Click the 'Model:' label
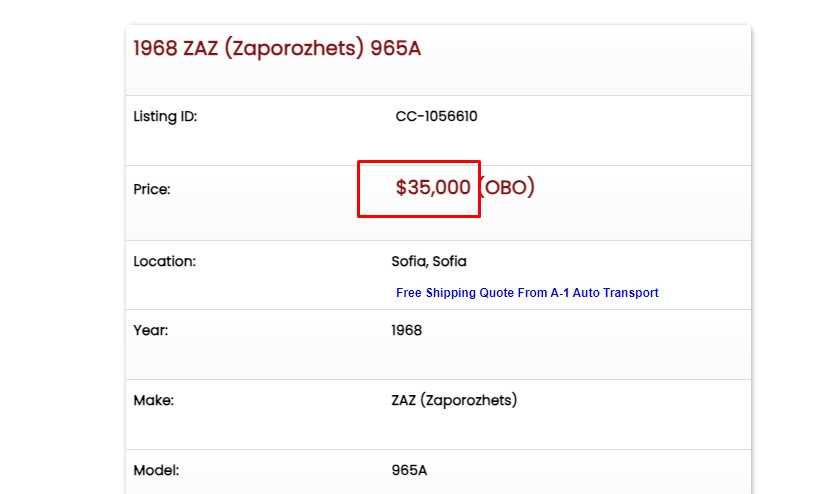The image size is (835, 494). 156,470
